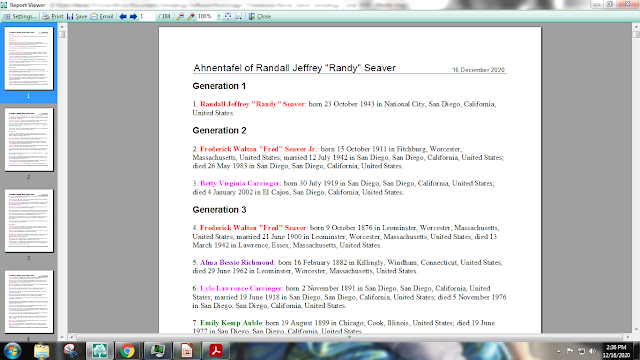This screenshot has height=360, width=640.
Task: Open Snipping Tool from taskbar
Action: coord(71,351)
